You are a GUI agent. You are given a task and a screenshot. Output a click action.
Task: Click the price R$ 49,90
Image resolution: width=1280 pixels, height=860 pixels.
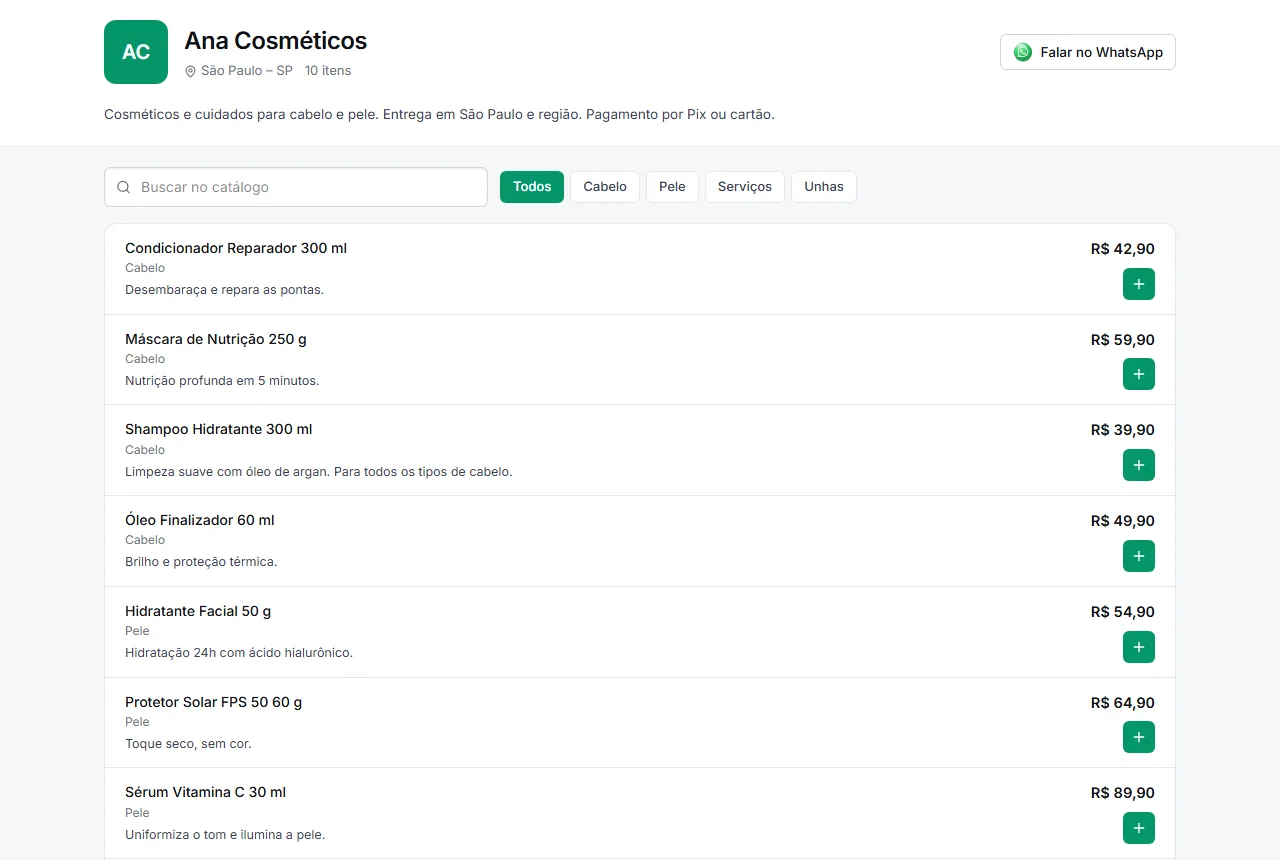(1123, 521)
